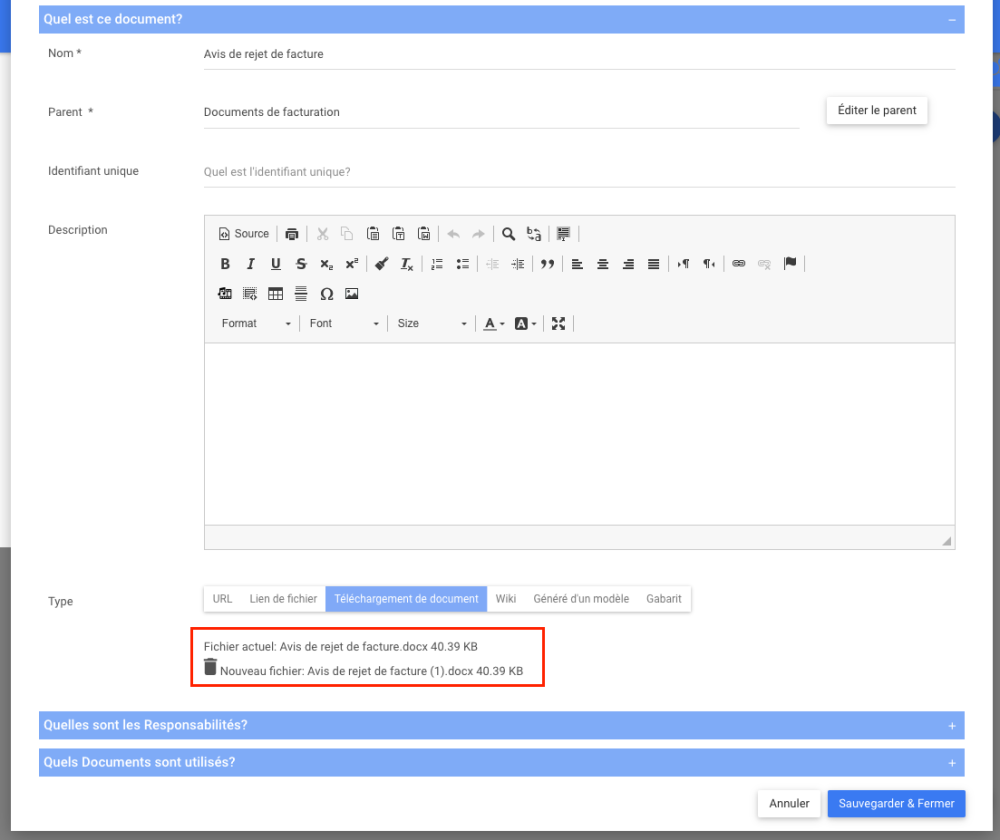Expand Quelles sont les Responsabilités section
The width and height of the screenshot is (1000, 840).
[x=501, y=725]
